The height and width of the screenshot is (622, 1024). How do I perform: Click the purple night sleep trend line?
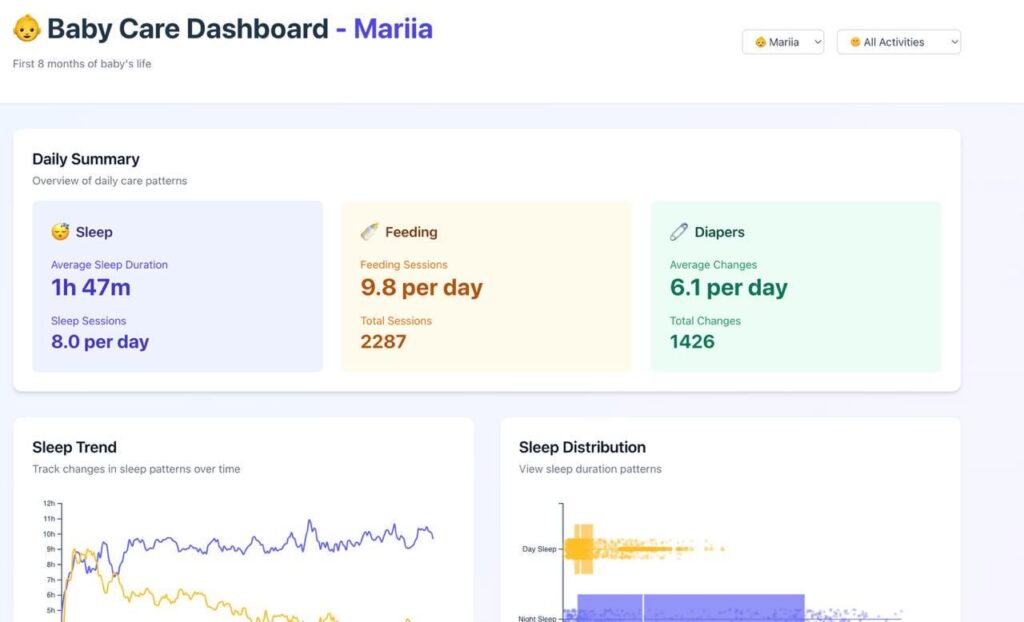coord(261,544)
